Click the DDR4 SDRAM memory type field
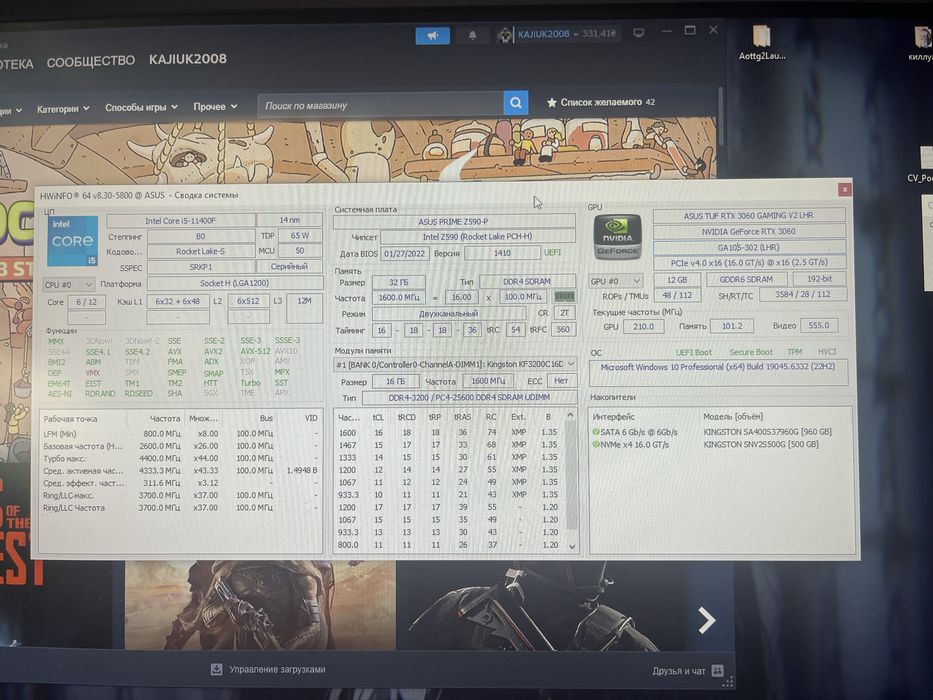This screenshot has width=933, height=700. click(x=527, y=281)
